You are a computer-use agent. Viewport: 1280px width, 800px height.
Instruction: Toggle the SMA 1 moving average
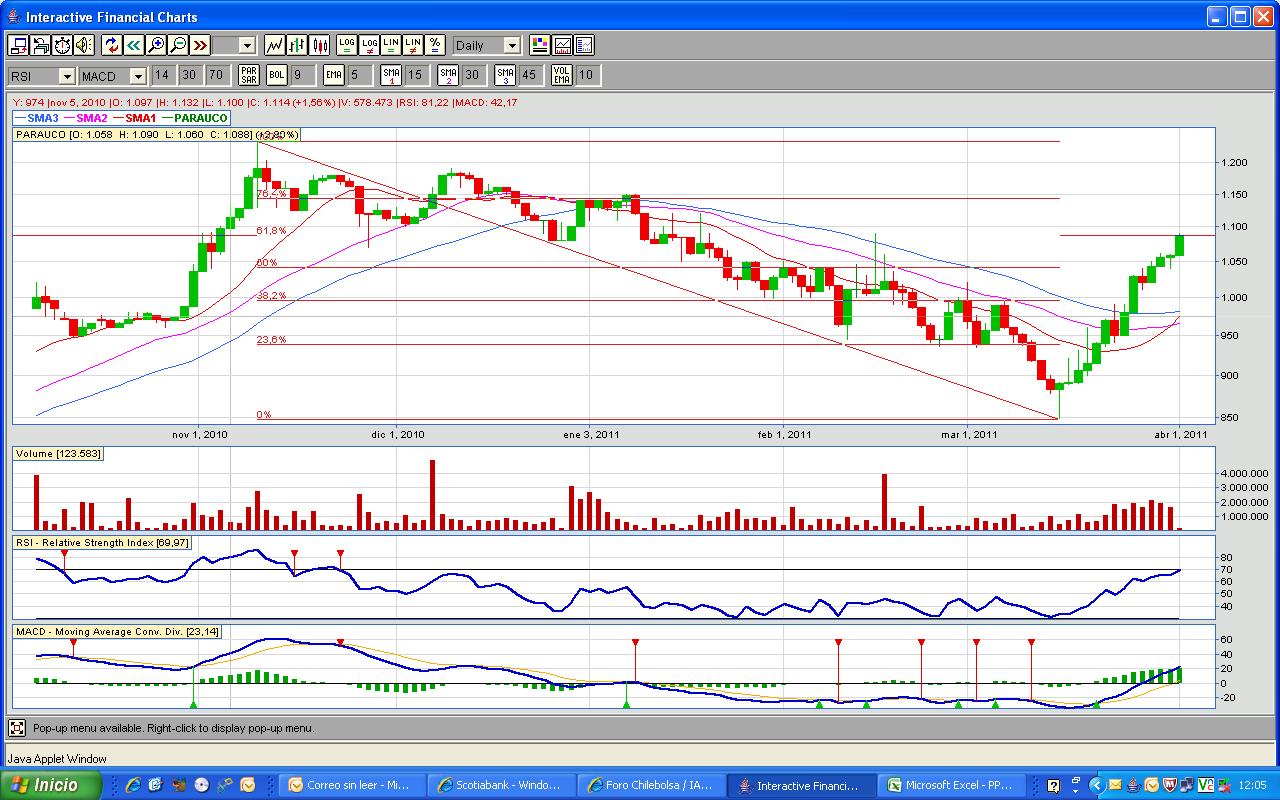pos(391,75)
